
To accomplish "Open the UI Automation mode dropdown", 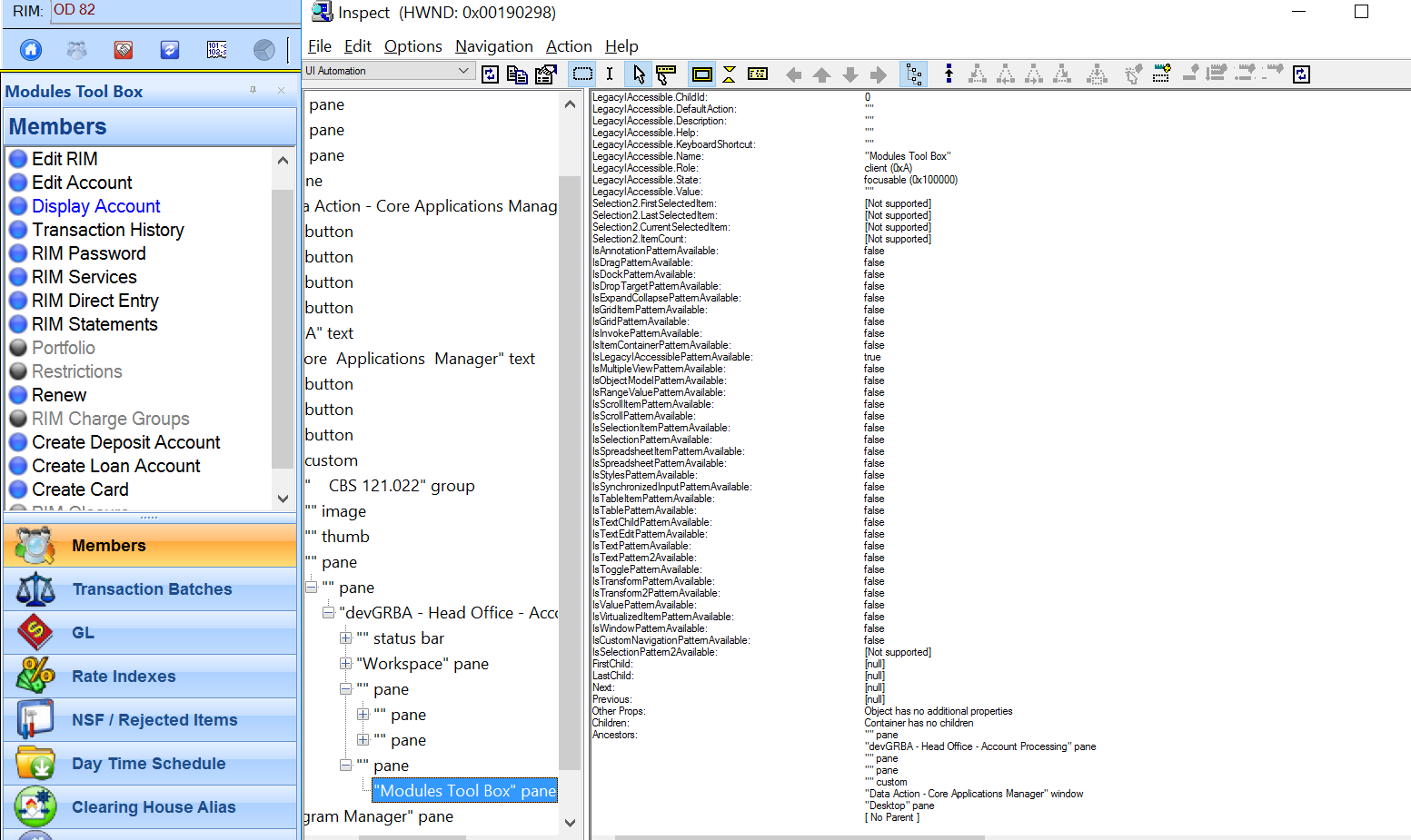I will [464, 70].
